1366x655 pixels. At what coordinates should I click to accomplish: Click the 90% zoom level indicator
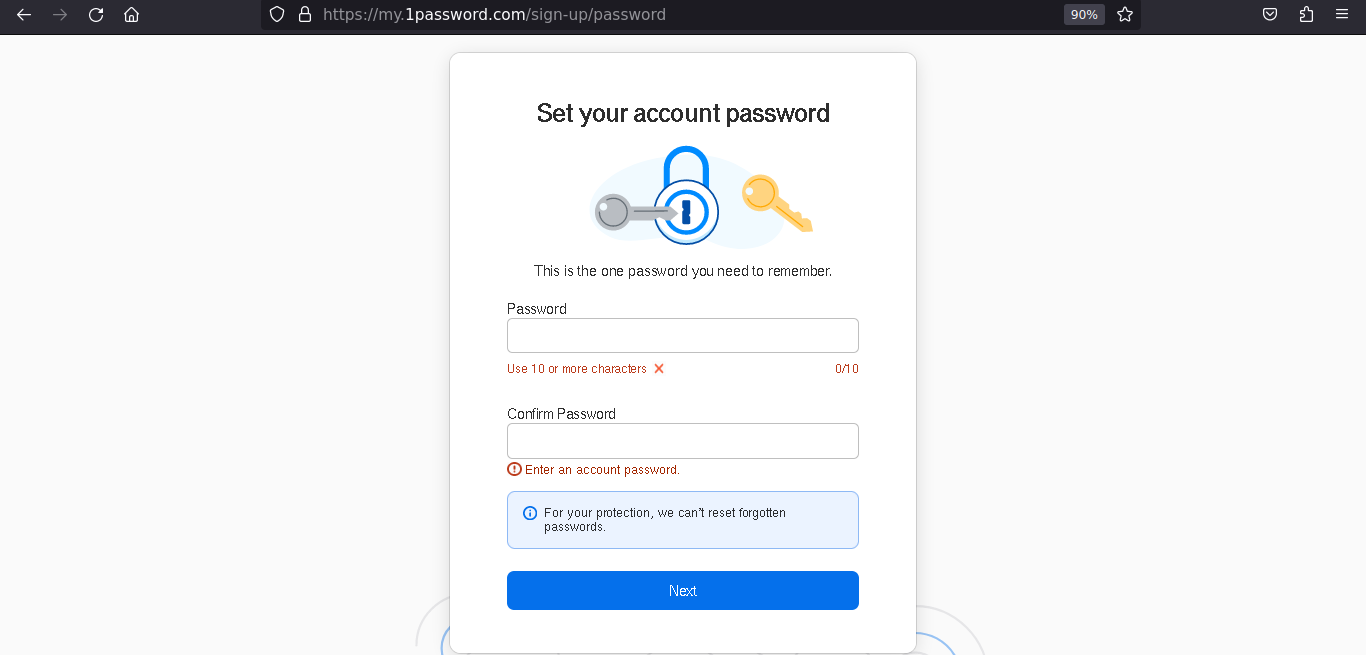pos(1083,14)
